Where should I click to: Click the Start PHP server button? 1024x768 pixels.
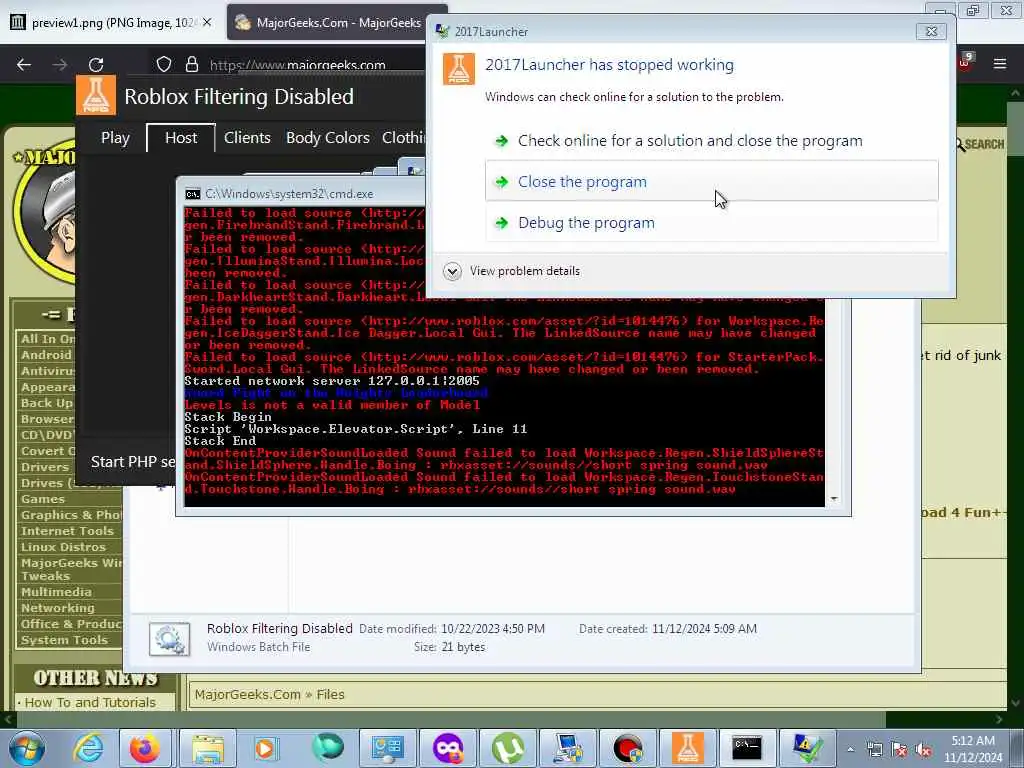(133, 462)
